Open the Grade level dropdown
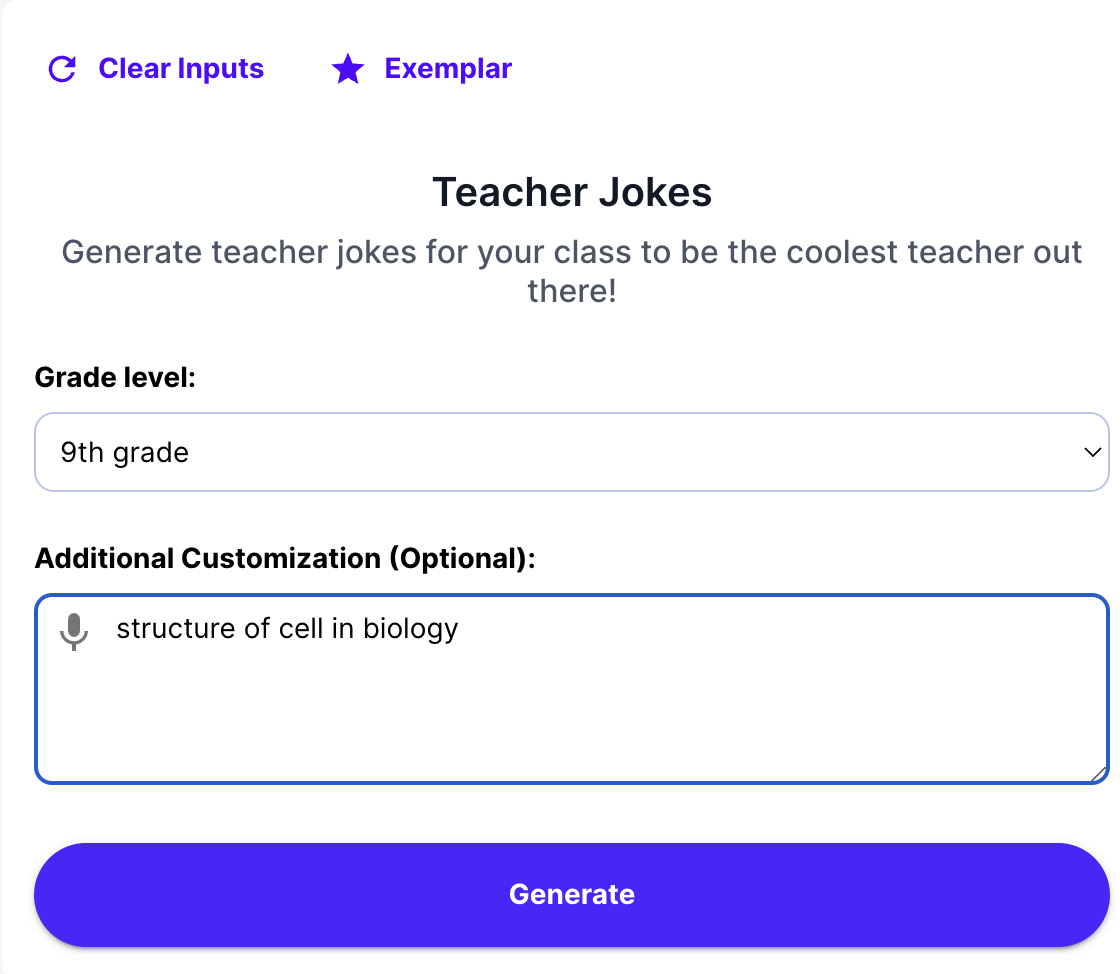1120x974 pixels. (571, 452)
